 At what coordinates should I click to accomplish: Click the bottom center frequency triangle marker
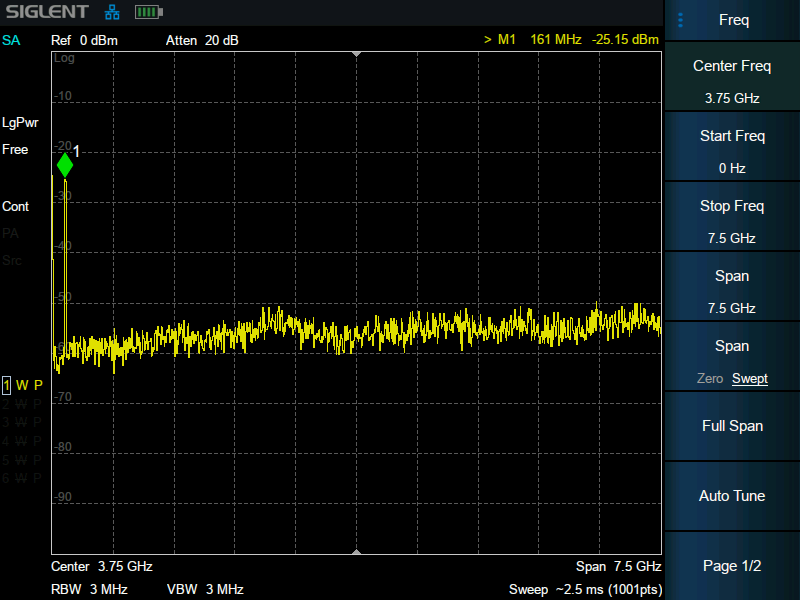pyautogui.click(x=356, y=551)
